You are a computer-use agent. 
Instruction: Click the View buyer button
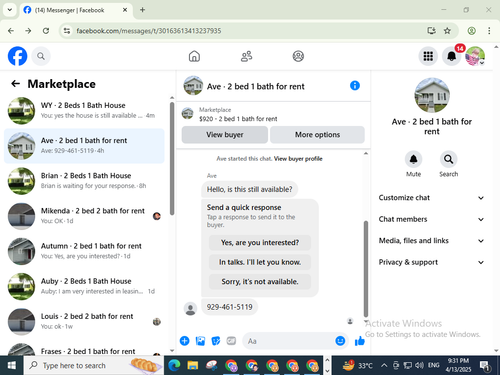(225, 135)
